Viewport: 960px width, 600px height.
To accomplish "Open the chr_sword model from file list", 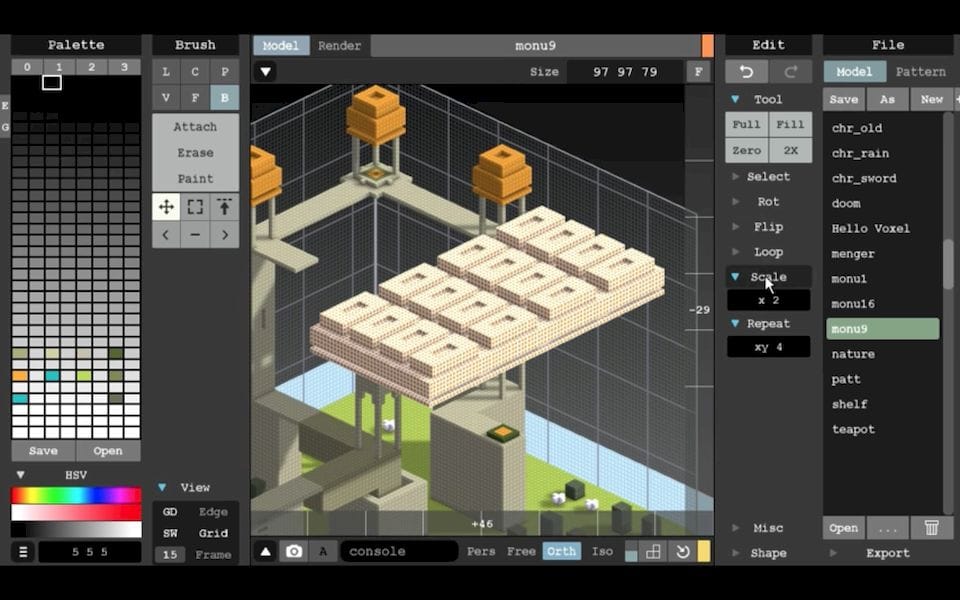I will point(864,178).
